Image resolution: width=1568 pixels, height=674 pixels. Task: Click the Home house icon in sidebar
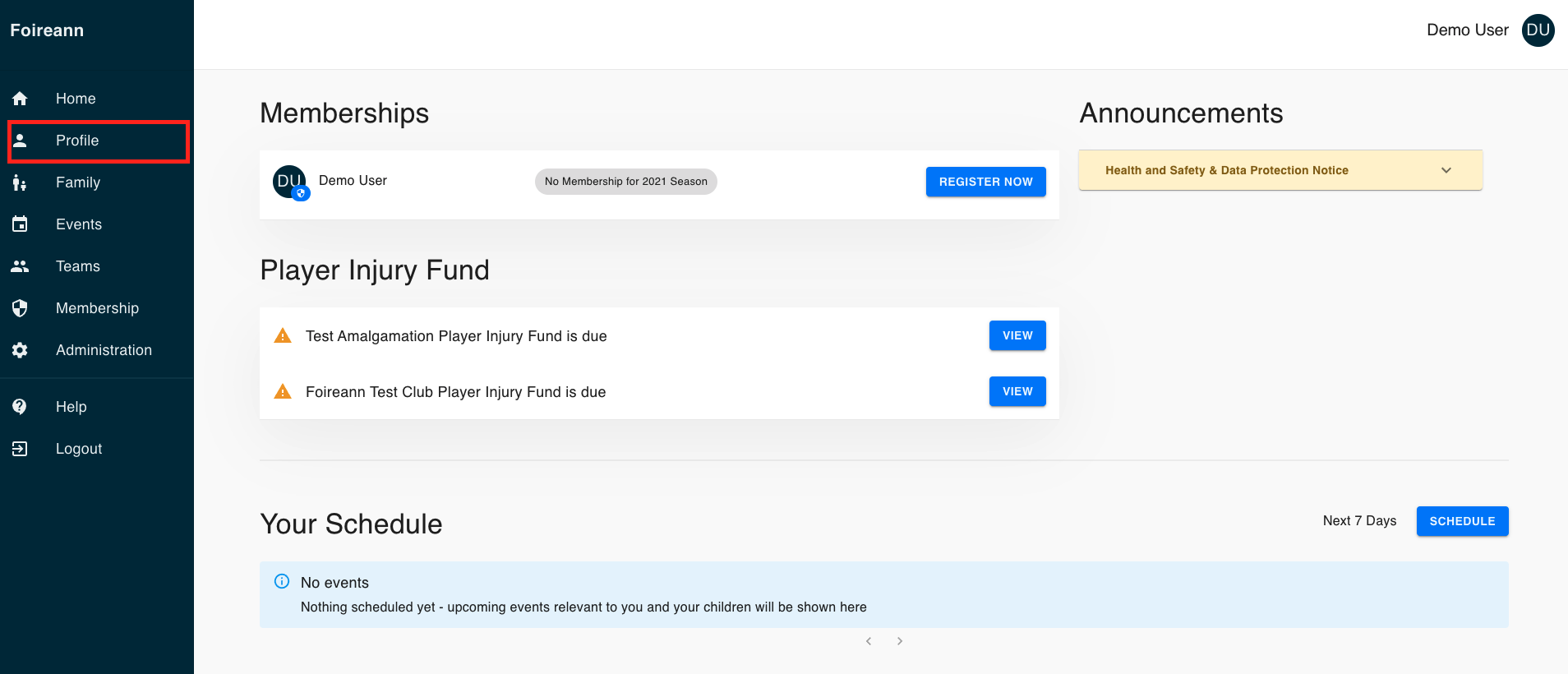20,99
